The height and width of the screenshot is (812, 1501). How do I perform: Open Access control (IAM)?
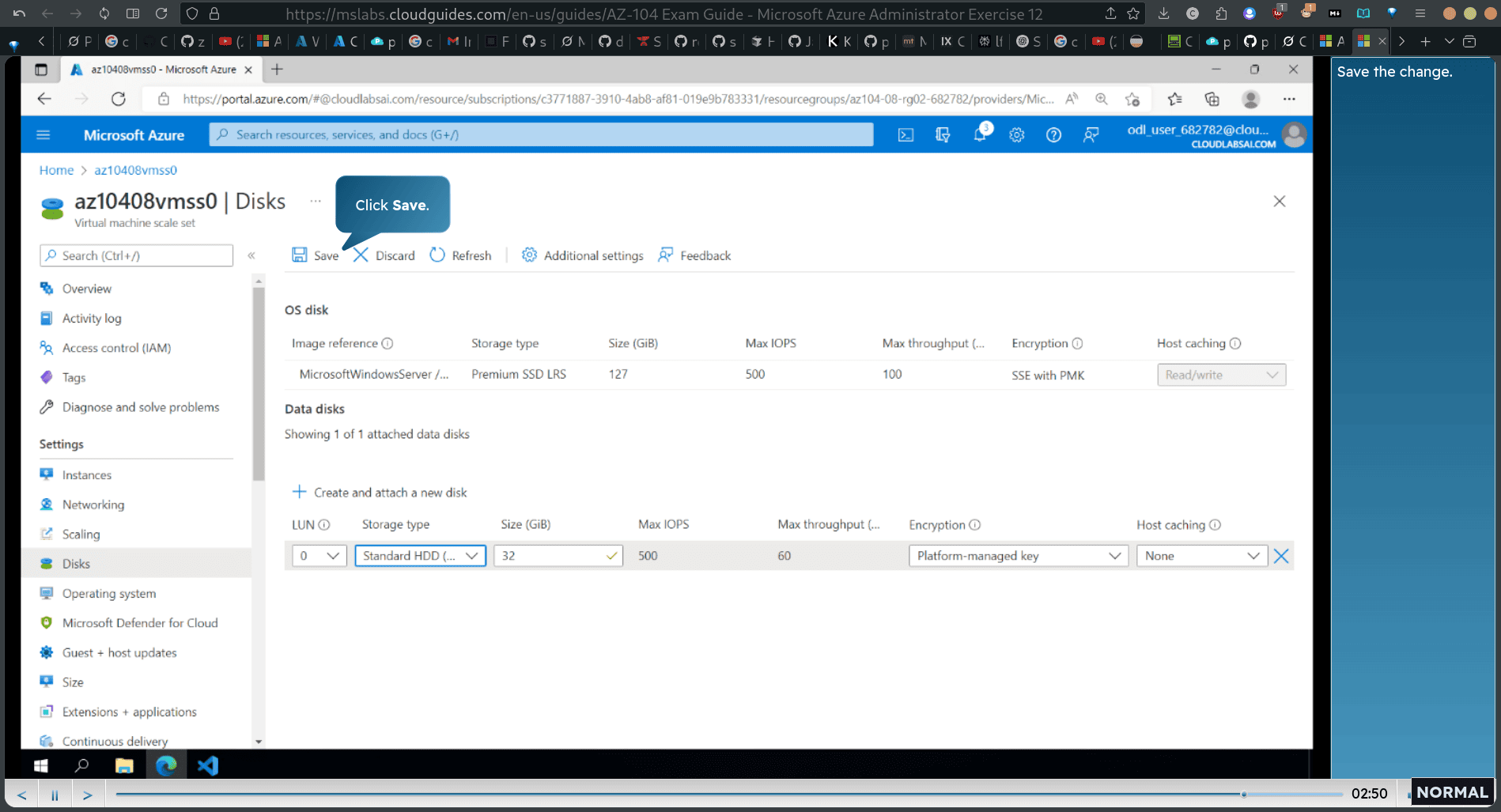pyautogui.click(x=116, y=348)
